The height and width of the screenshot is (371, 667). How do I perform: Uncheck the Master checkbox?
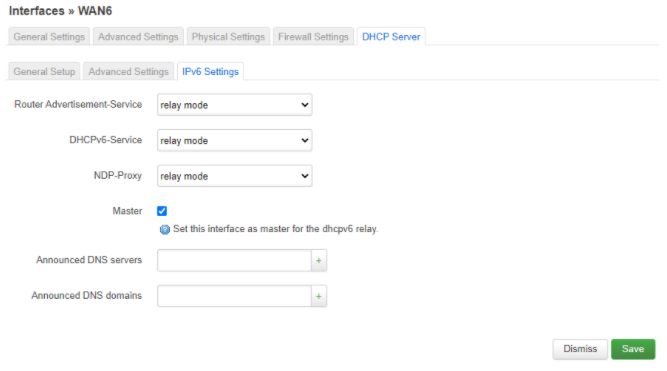point(162,211)
